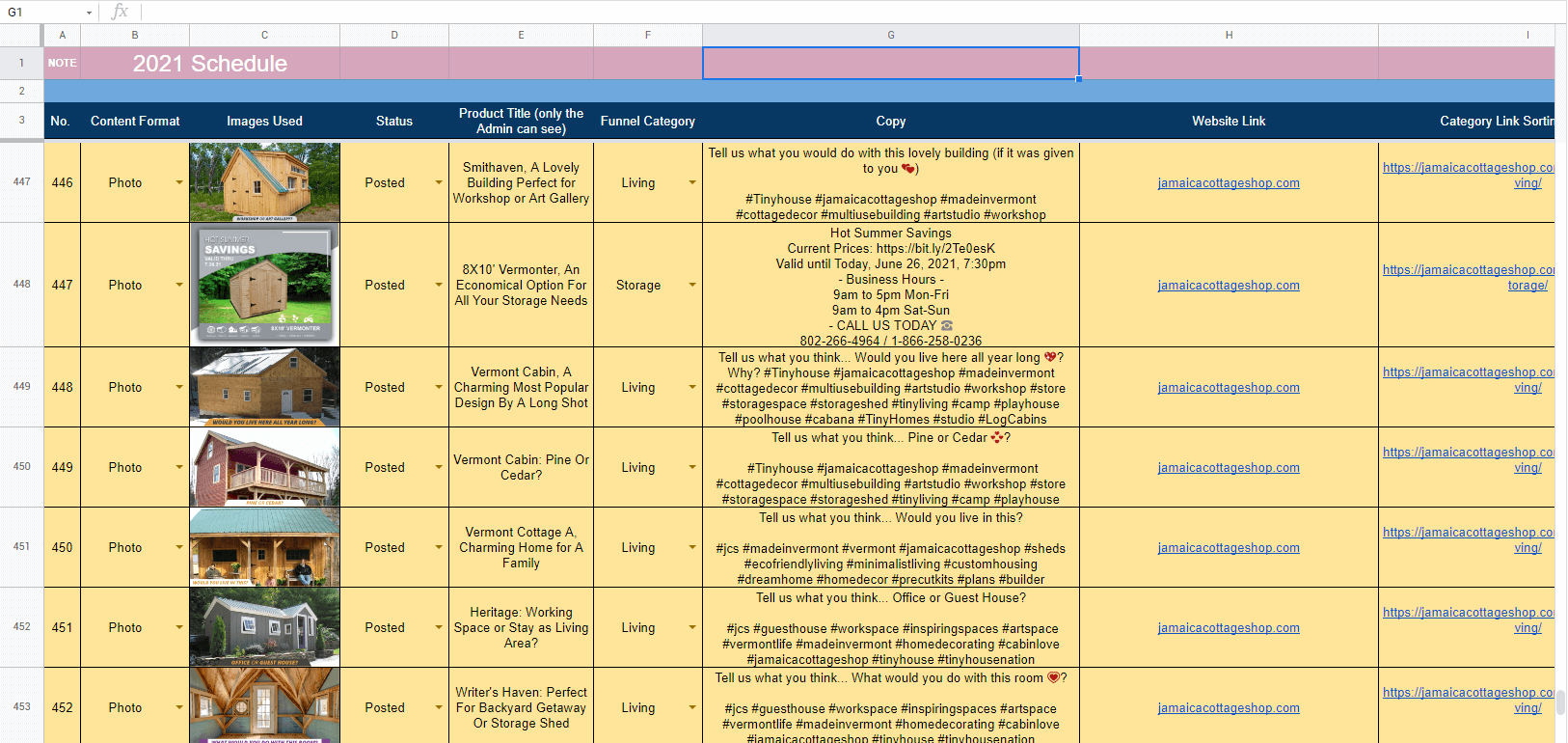Select the Copy column heading cell
The image size is (1568, 743).
click(890, 122)
